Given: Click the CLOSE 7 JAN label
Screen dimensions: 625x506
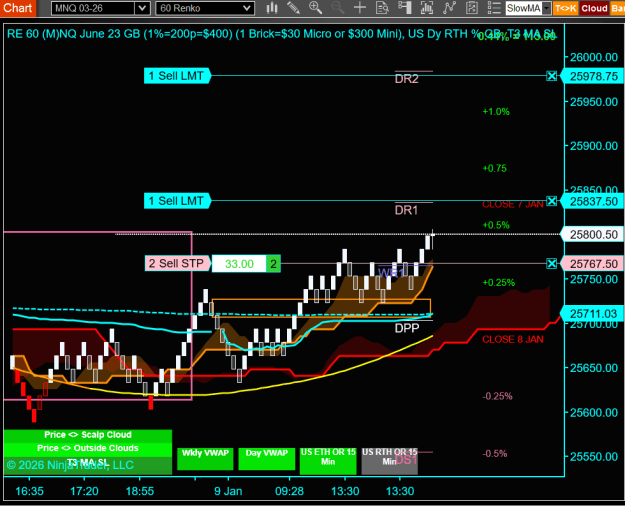Looking at the screenshot, I should pos(513,205).
